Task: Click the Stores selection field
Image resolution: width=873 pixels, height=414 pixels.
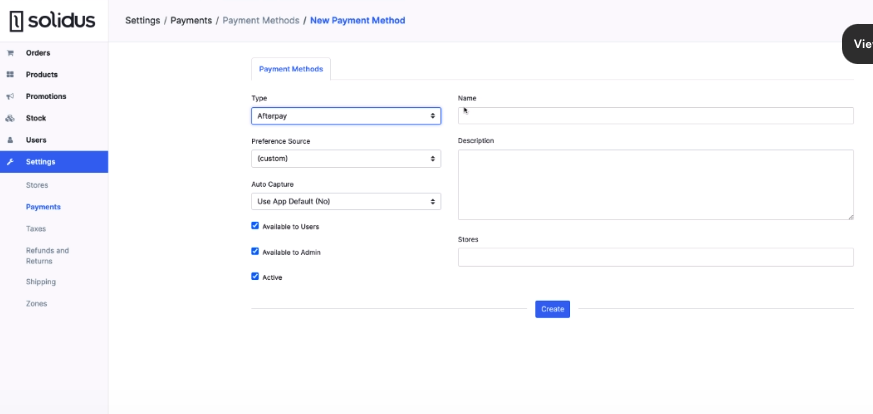Action: (655, 257)
